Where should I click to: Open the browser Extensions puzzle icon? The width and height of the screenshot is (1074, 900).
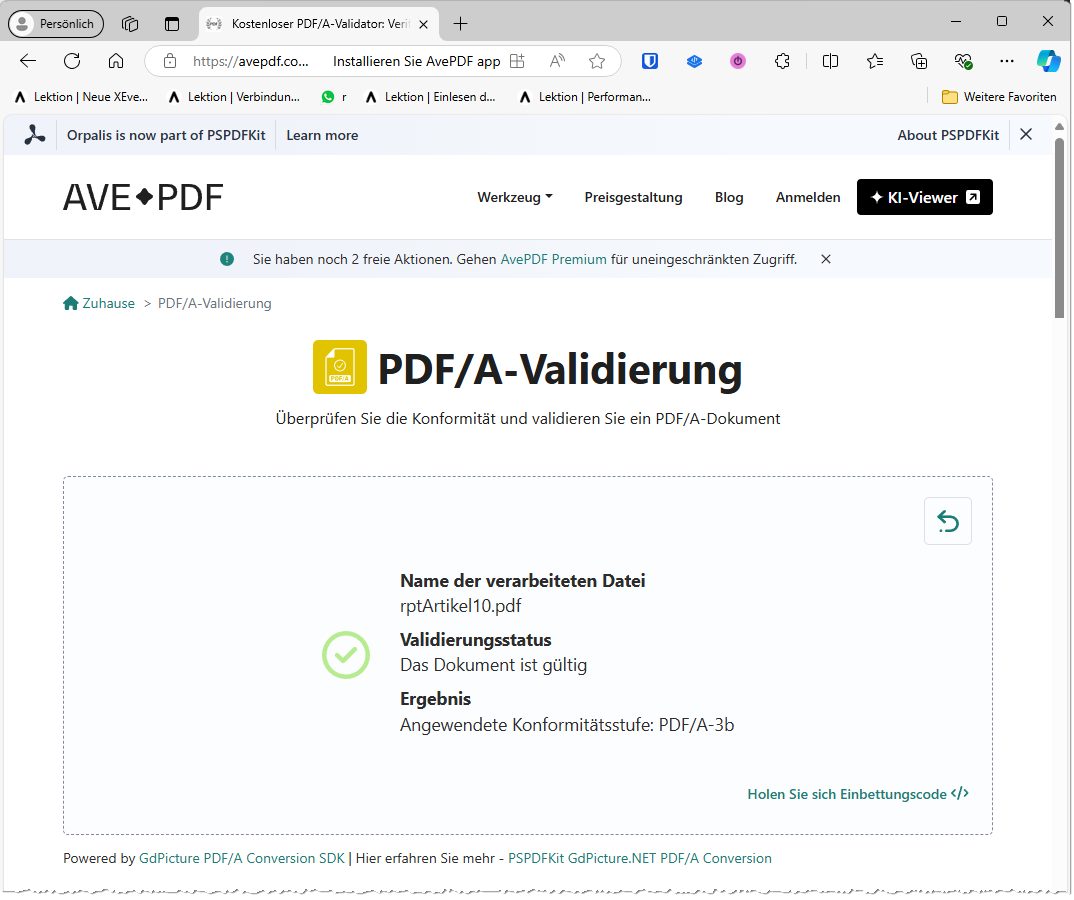(782, 61)
